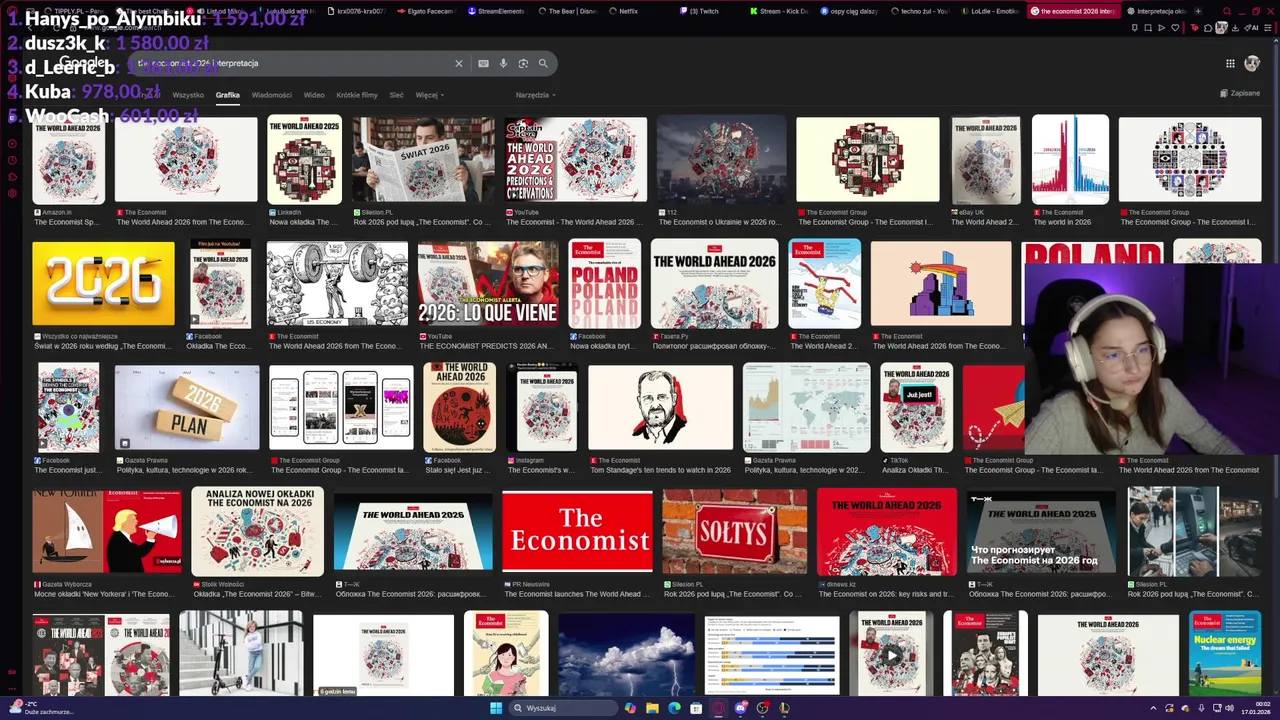Open OBS Studio from taskbar

coord(763,708)
